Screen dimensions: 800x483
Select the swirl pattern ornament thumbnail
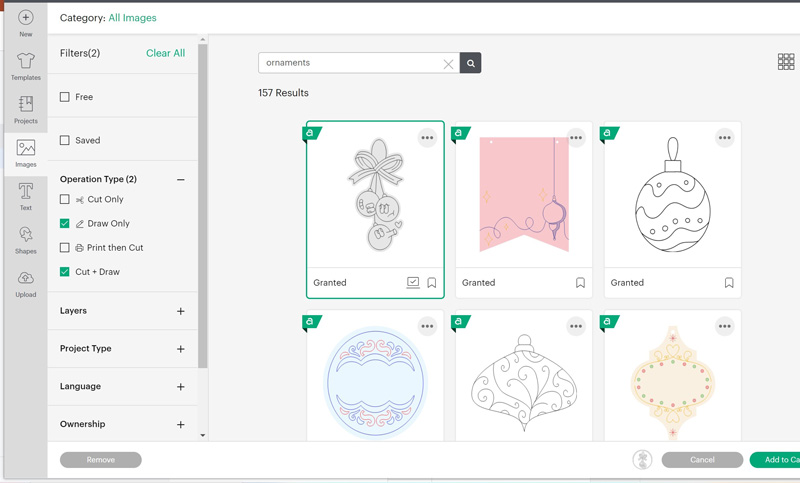point(524,384)
